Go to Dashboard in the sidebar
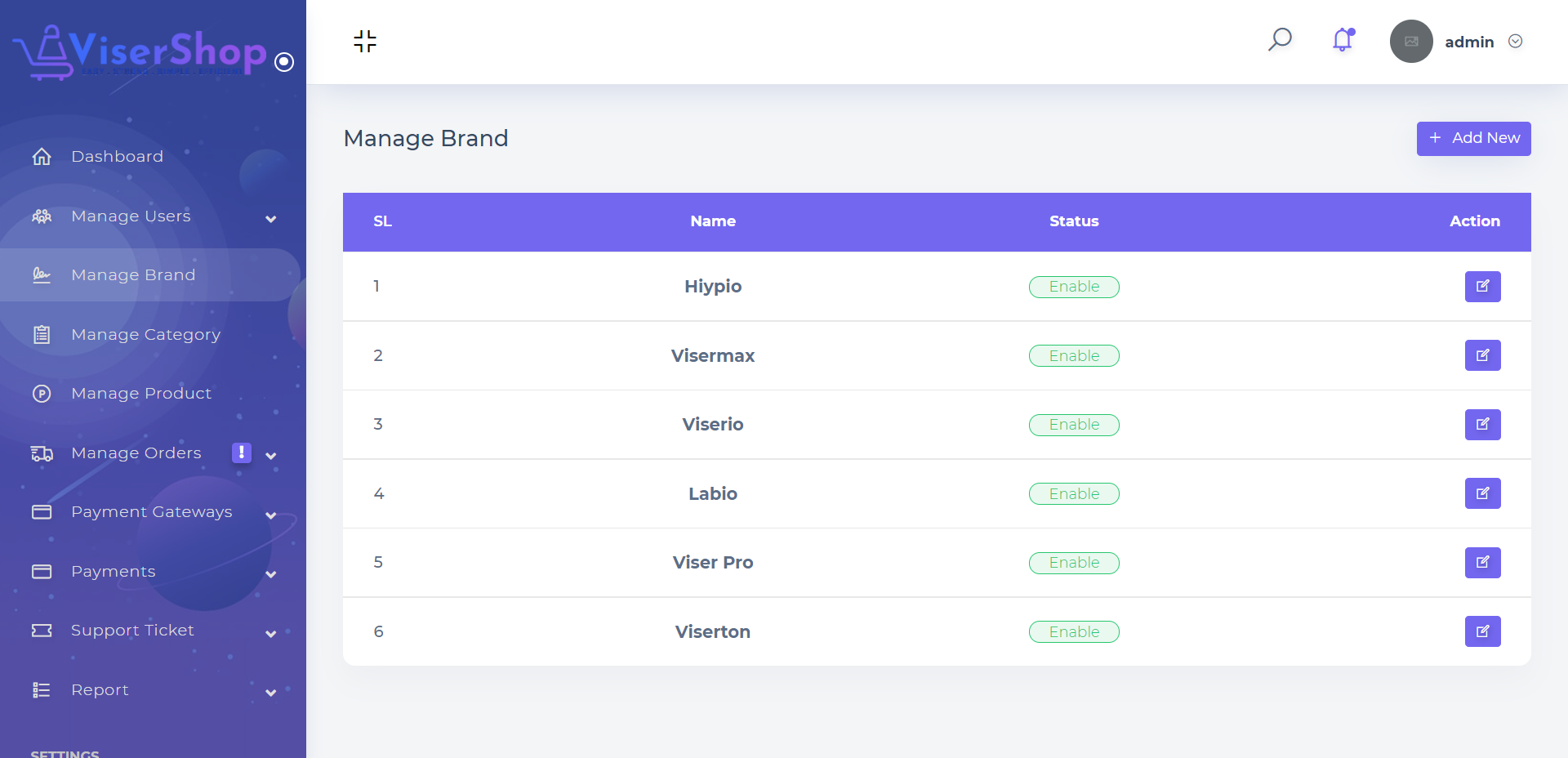This screenshot has width=1568, height=758. coord(117,156)
